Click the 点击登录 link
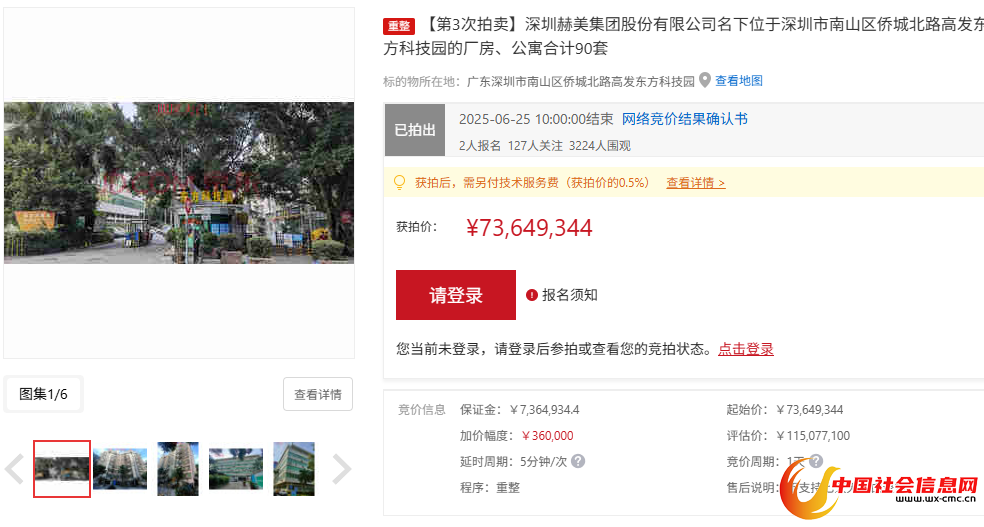Image resolution: width=984 pixels, height=527 pixels. tap(745, 349)
